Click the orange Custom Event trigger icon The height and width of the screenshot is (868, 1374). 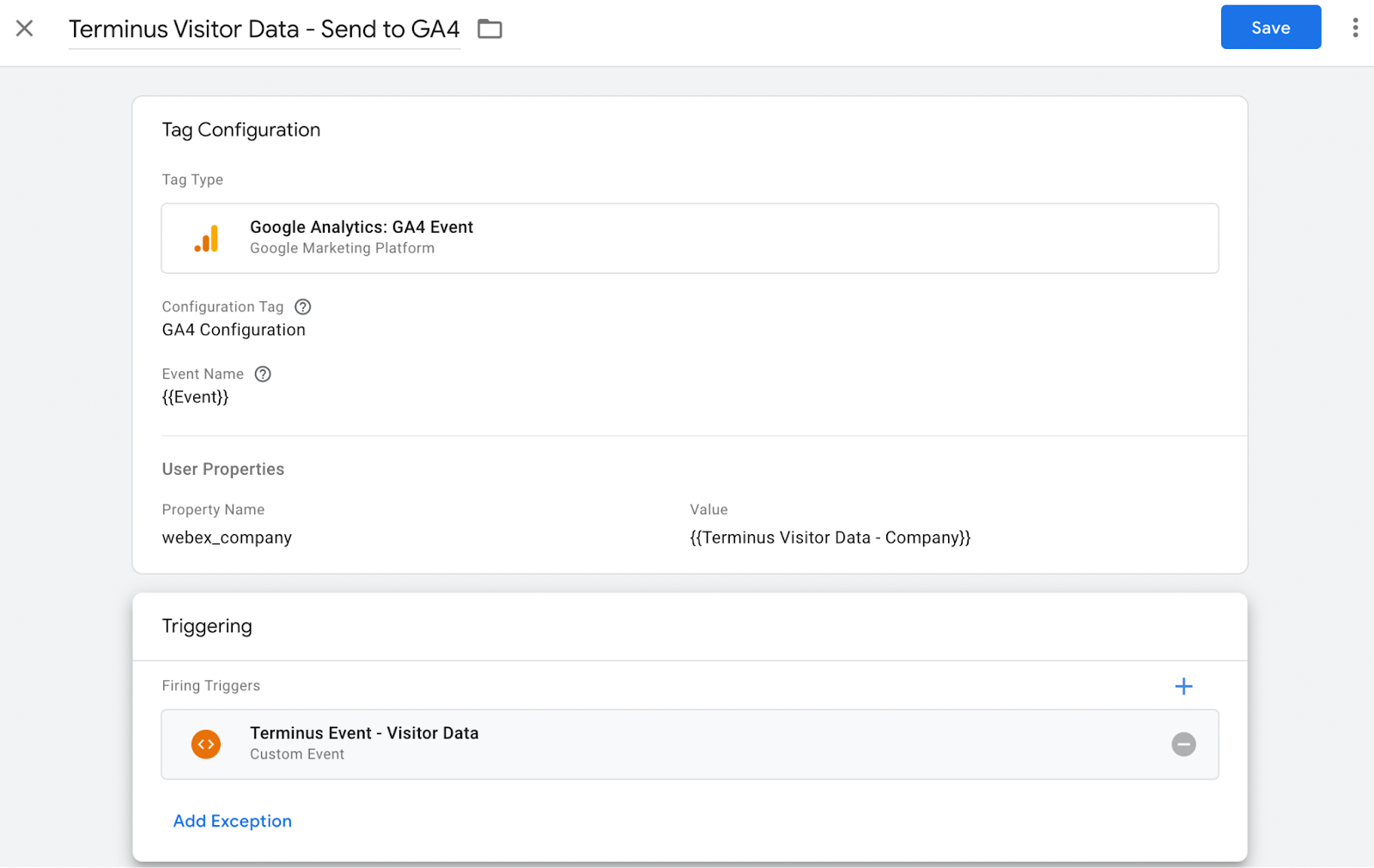pos(206,744)
